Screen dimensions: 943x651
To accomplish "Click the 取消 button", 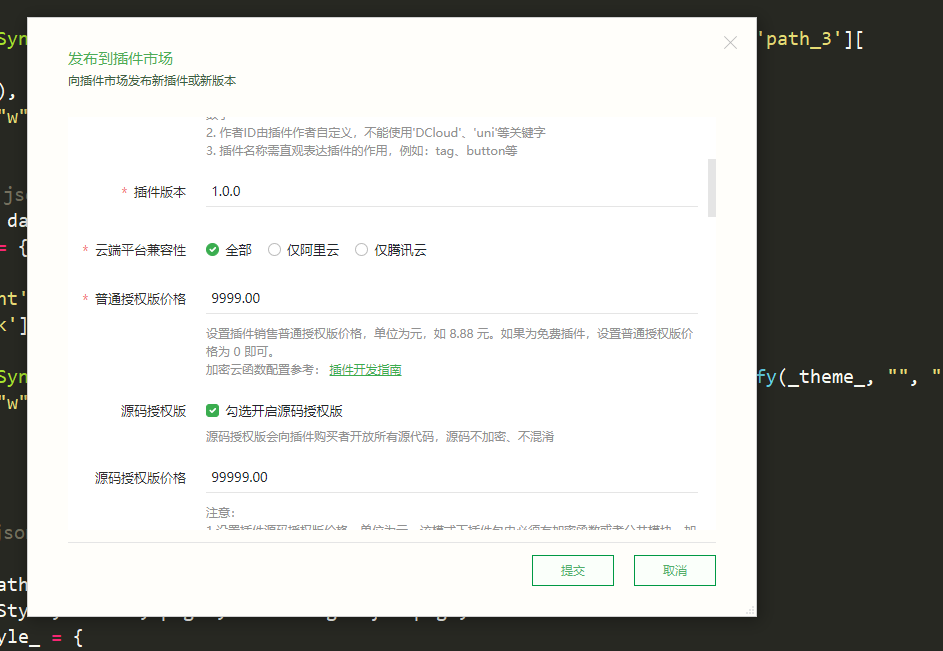I will 675,570.
